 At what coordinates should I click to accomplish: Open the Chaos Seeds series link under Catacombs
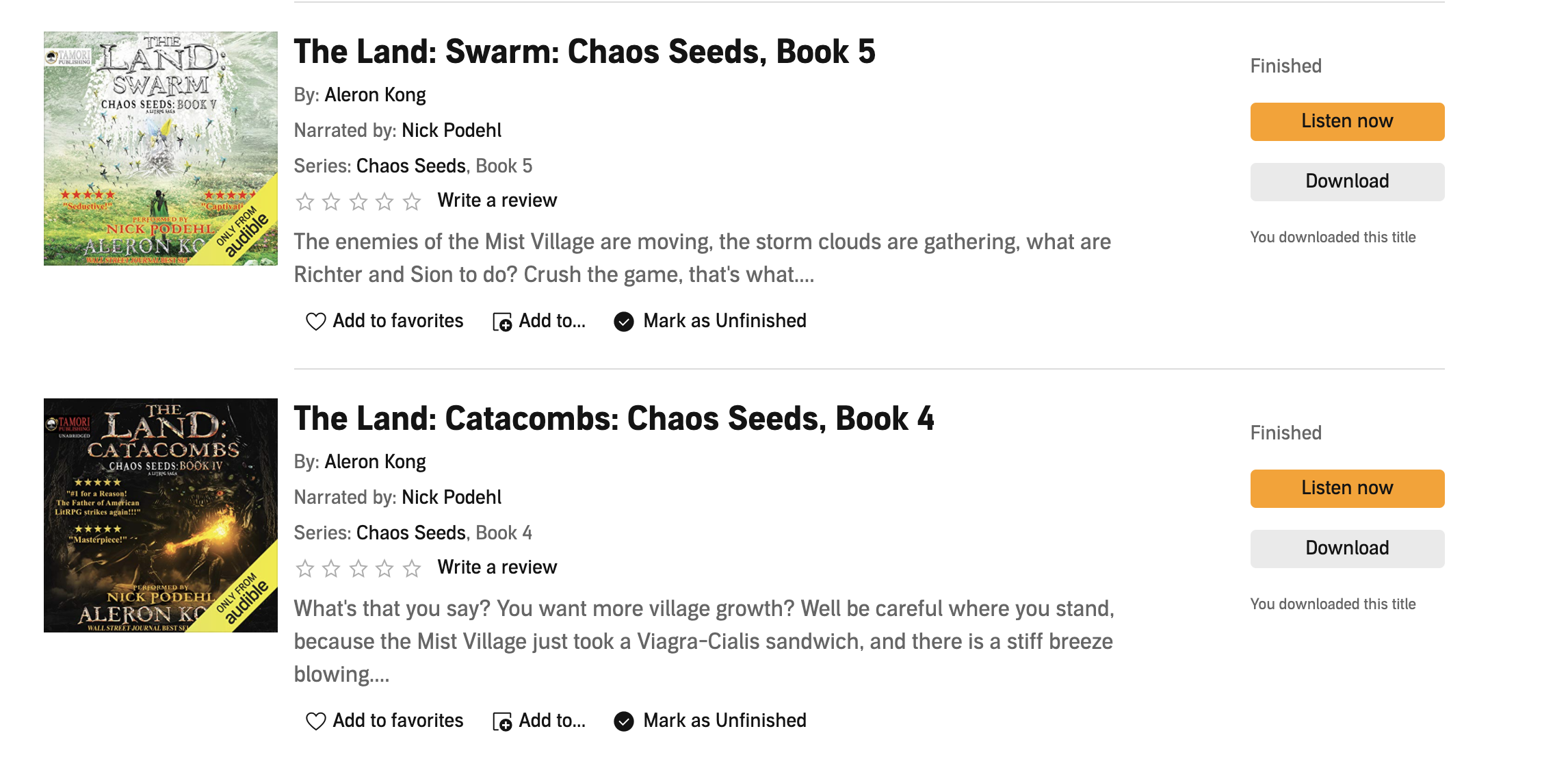410,533
